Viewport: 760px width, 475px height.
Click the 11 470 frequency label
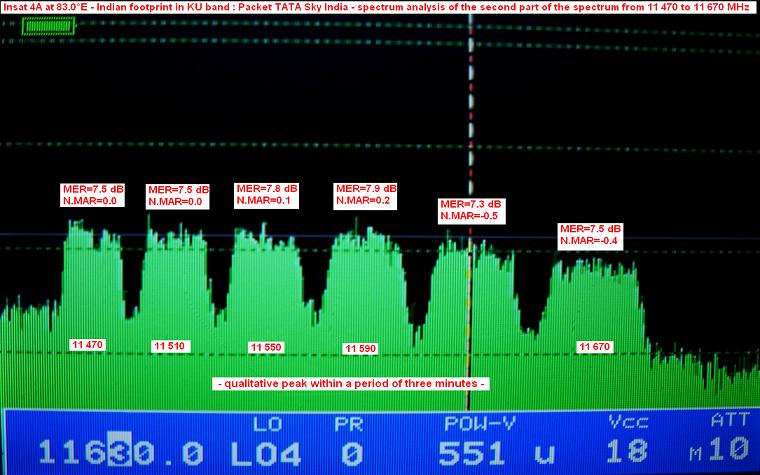coord(87,344)
